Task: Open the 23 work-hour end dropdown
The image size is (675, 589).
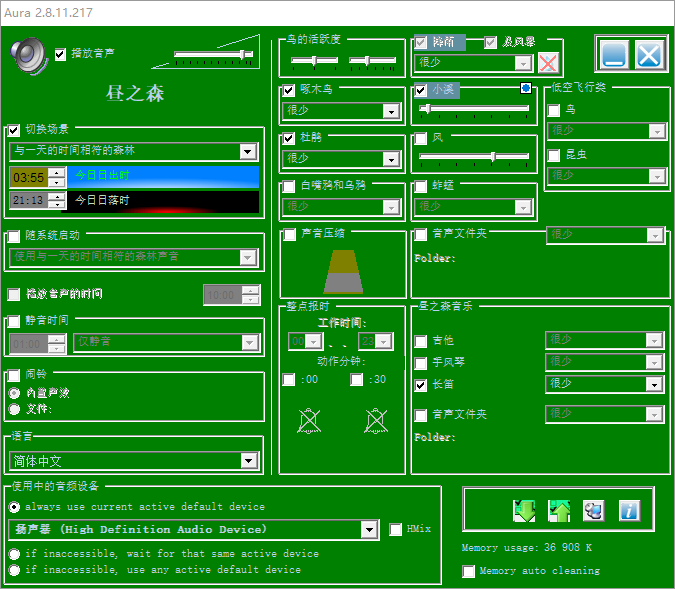Action: click(375, 341)
